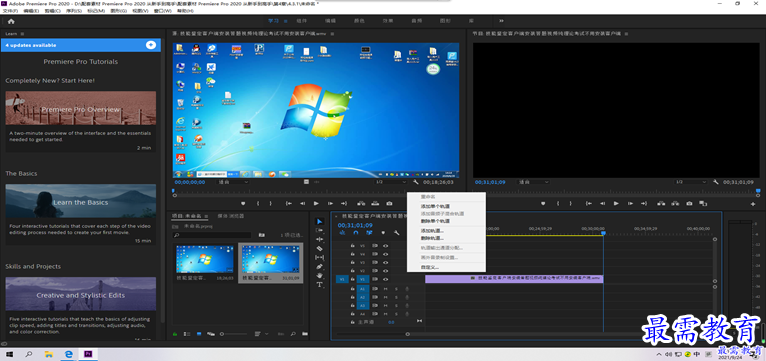Select the Ripple Edit tool
The height and width of the screenshot is (361, 766).
319,239
